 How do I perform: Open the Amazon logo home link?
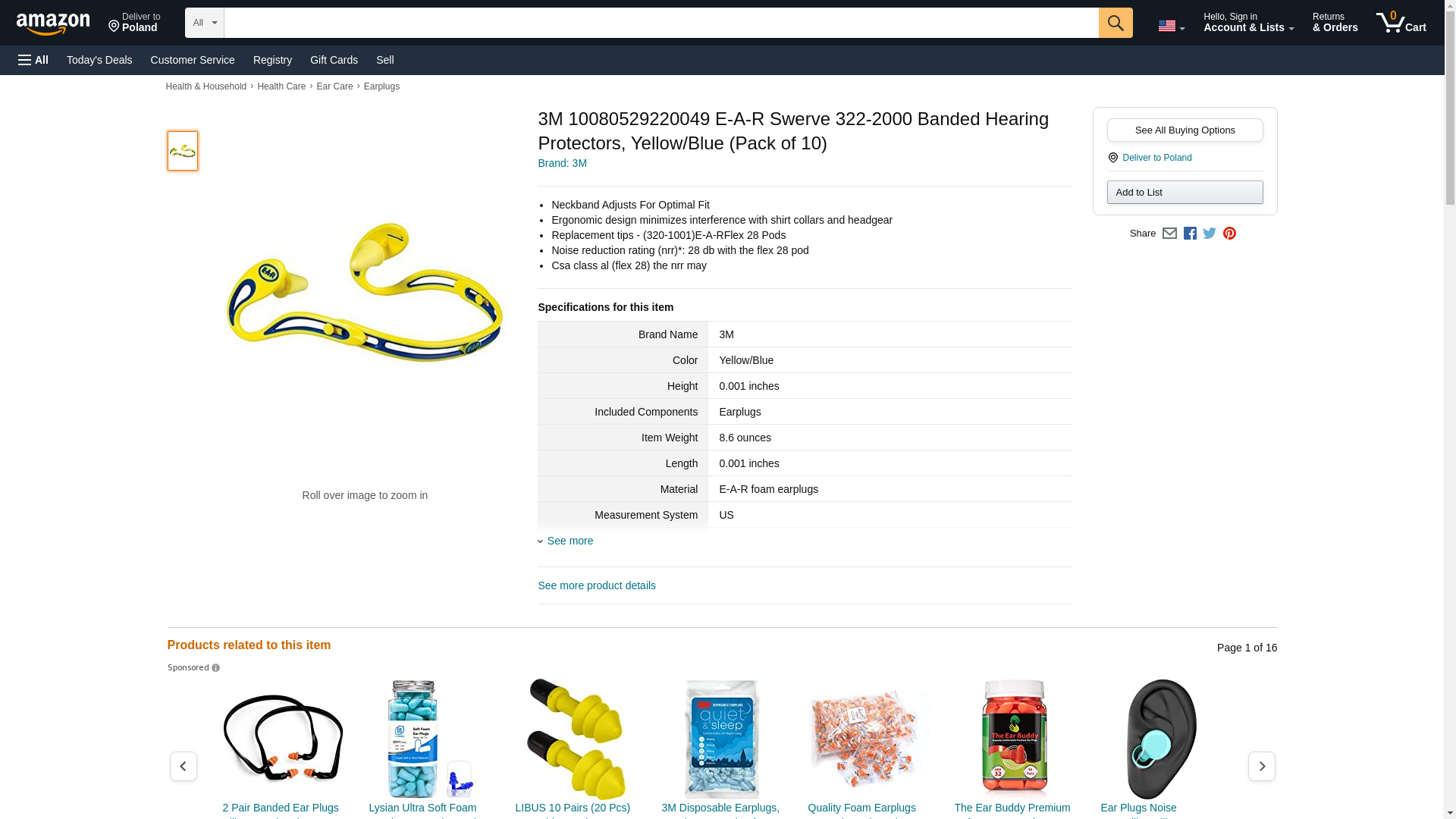click(x=53, y=24)
